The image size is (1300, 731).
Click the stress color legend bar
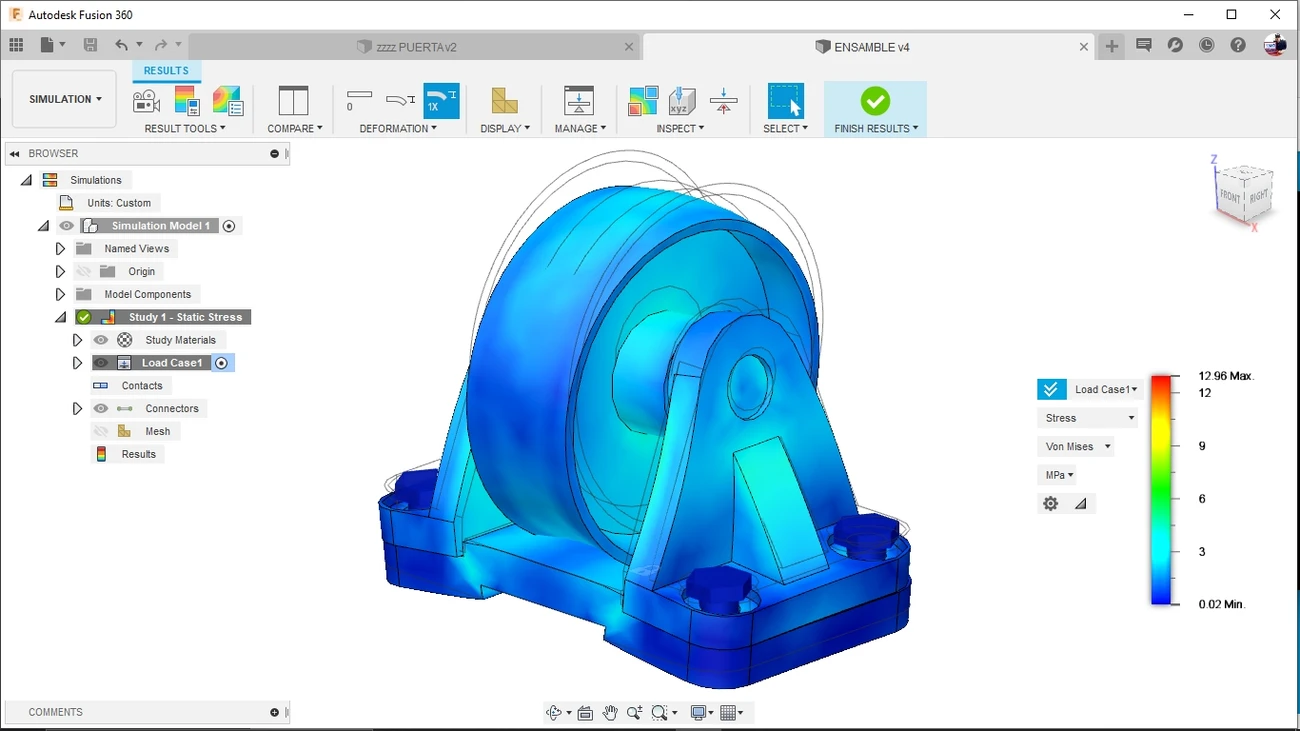(1160, 490)
